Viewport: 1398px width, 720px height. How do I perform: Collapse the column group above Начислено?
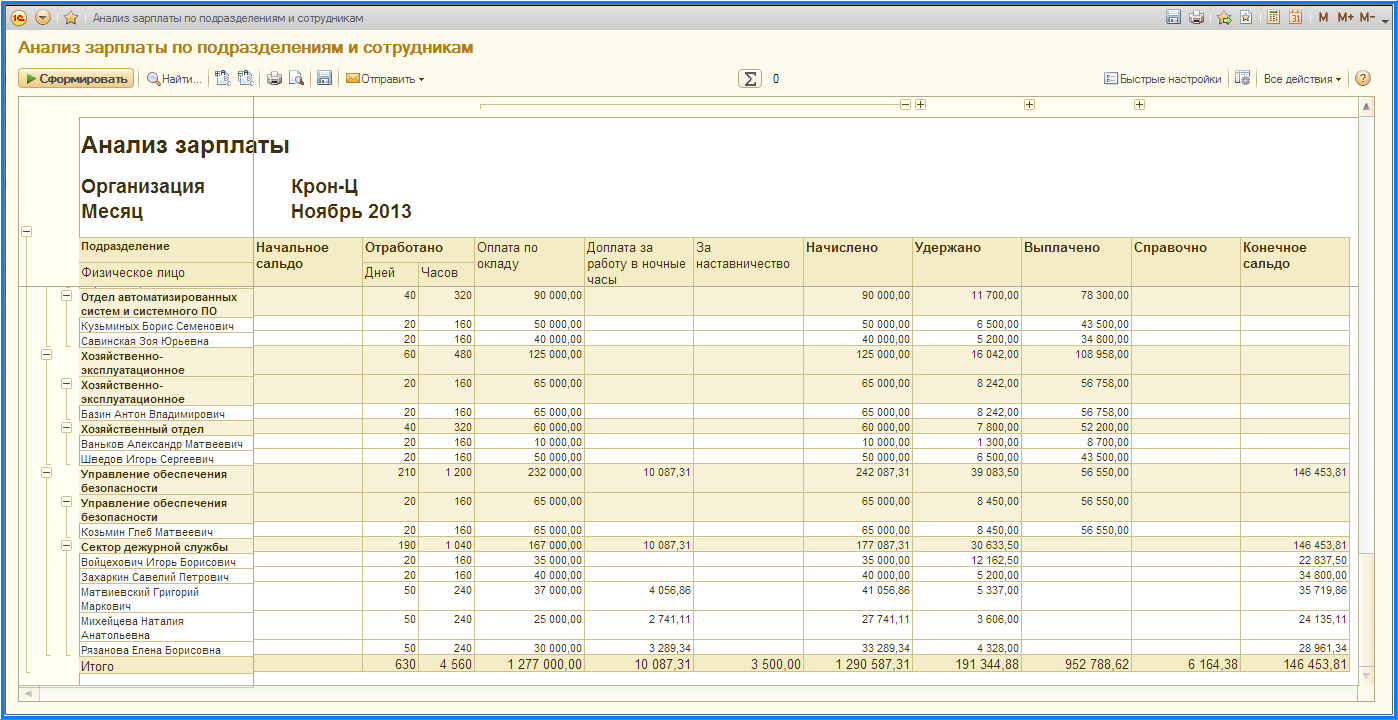[x=905, y=105]
